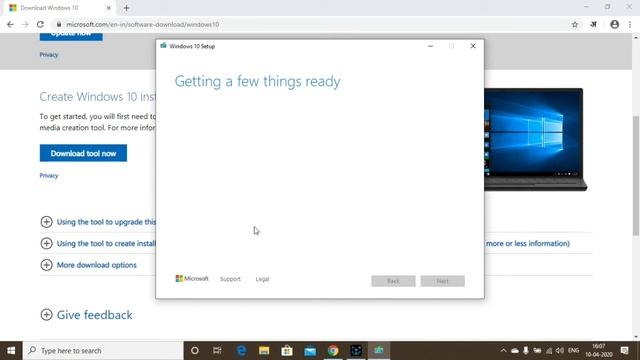Click the Next button in Windows 10 Setup
The image size is (640, 360).
[x=442, y=281]
